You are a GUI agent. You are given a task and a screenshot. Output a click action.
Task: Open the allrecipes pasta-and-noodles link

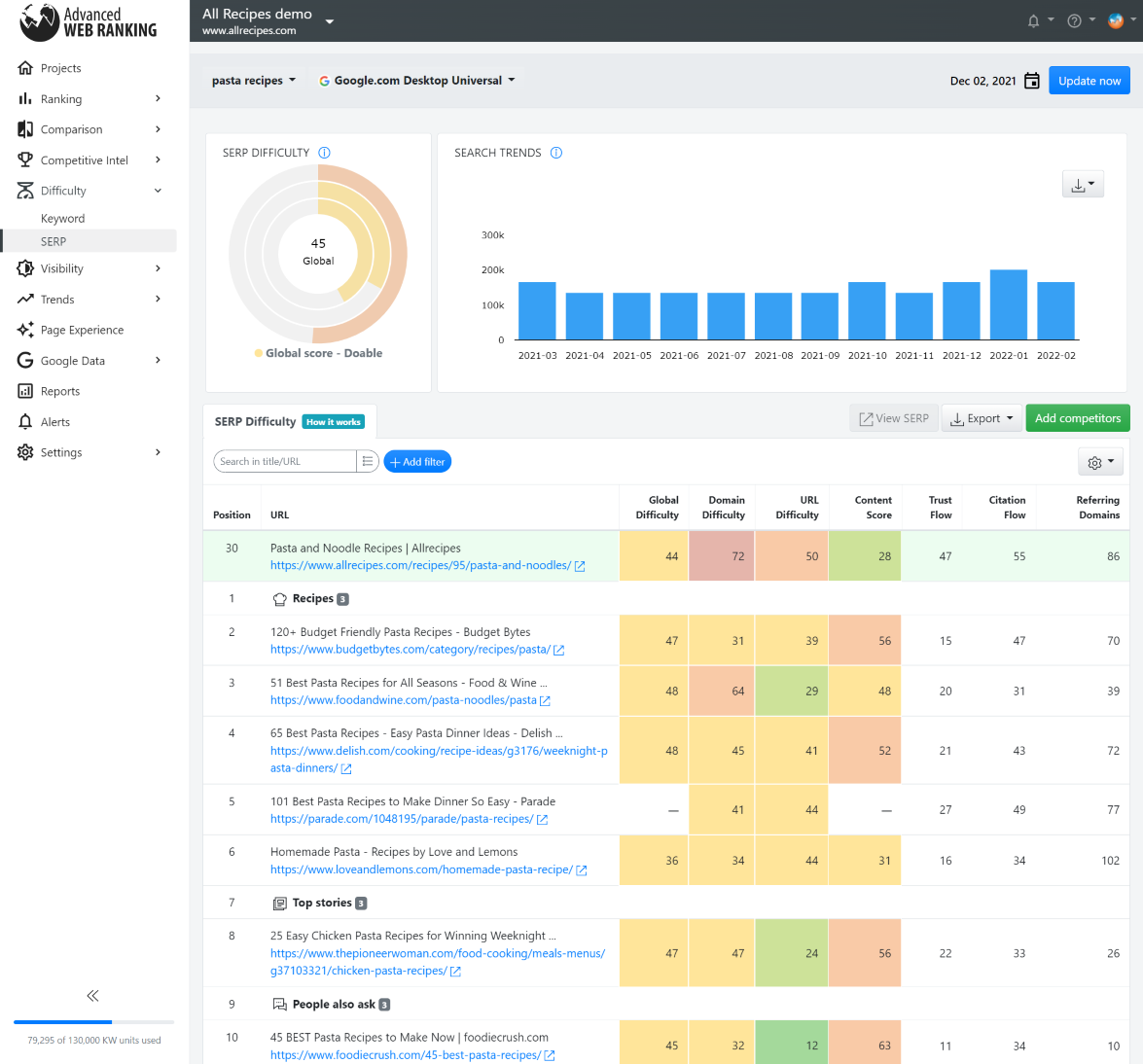[420, 565]
